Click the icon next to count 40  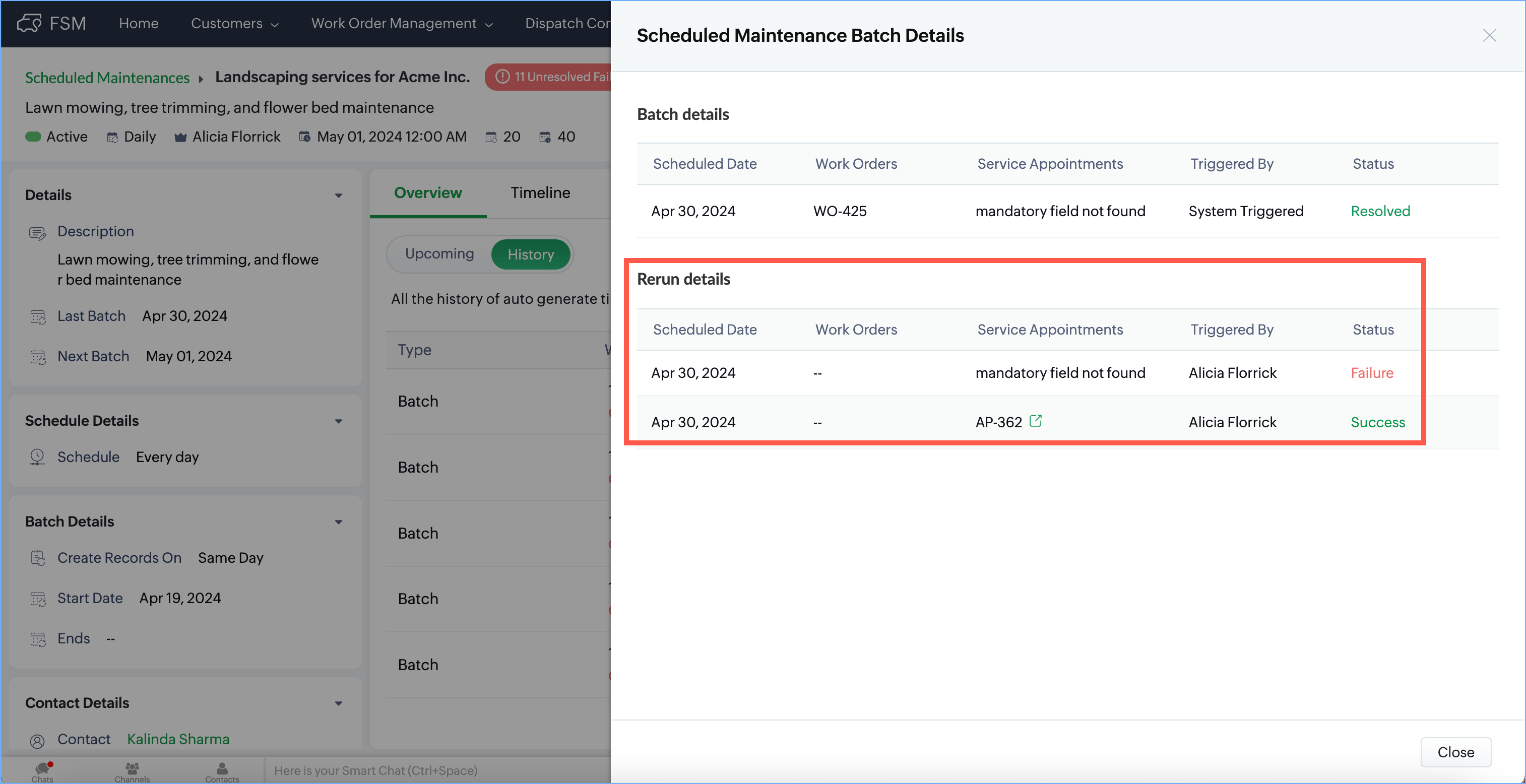(545, 138)
